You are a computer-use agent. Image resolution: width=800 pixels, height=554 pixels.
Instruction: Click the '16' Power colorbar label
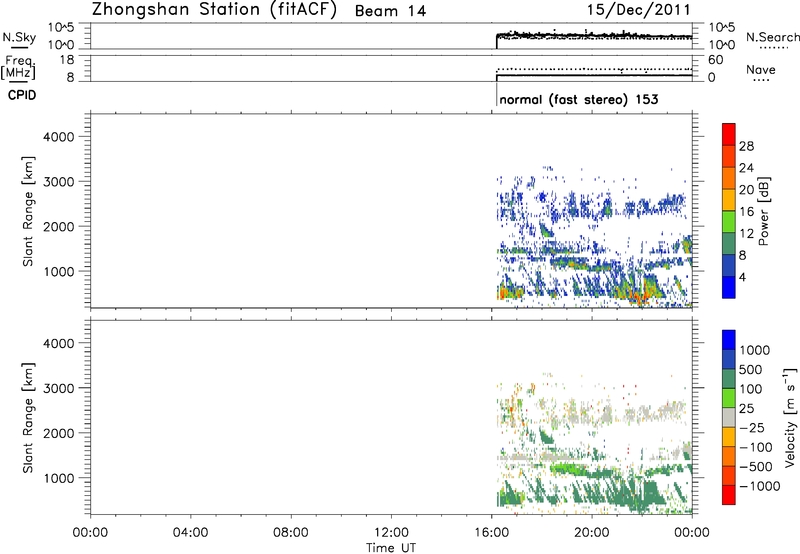click(x=746, y=212)
